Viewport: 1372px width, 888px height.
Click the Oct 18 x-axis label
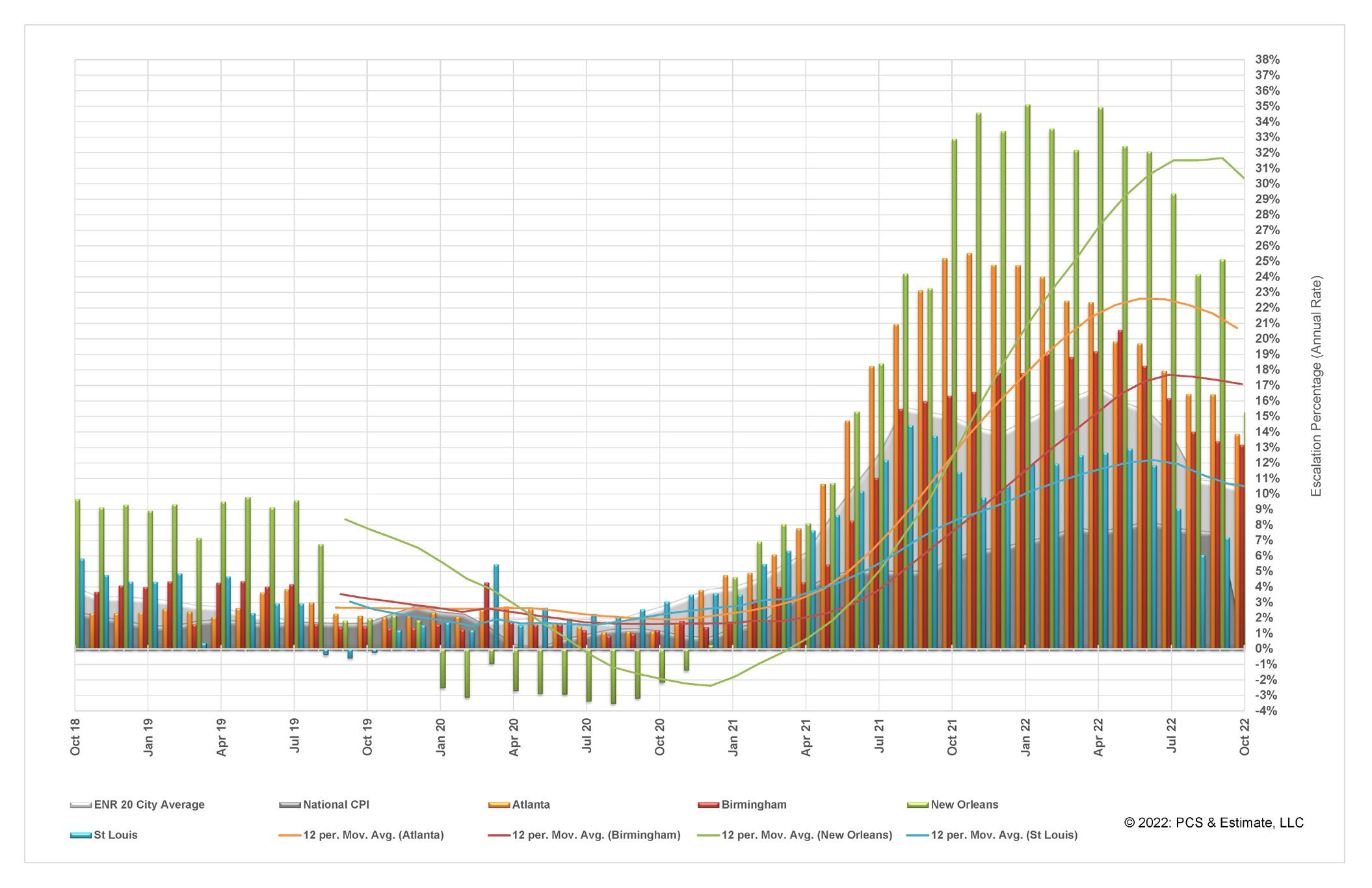tap(75, 737)
